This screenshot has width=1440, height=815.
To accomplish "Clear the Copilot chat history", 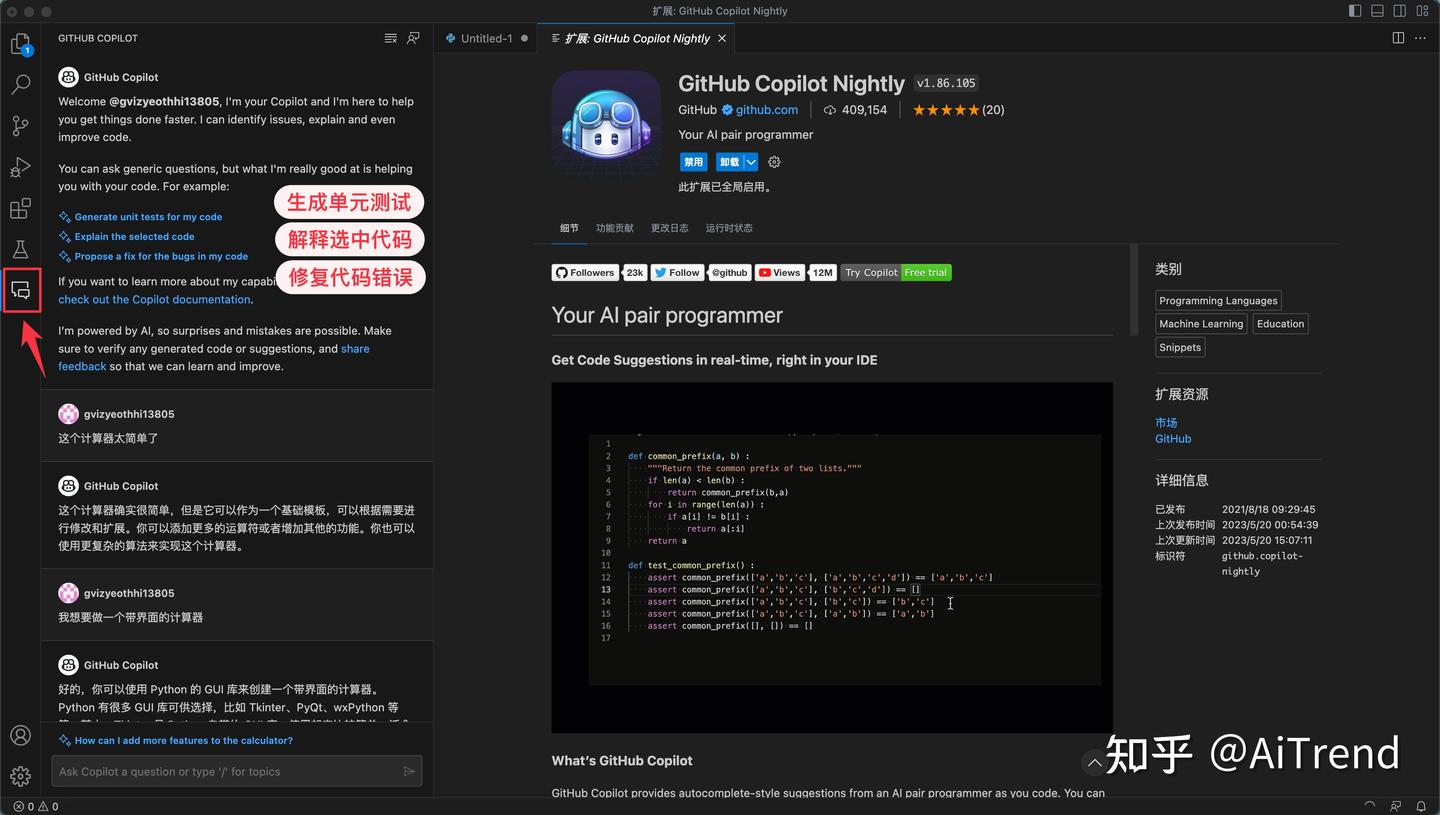I will coord(390,38).
